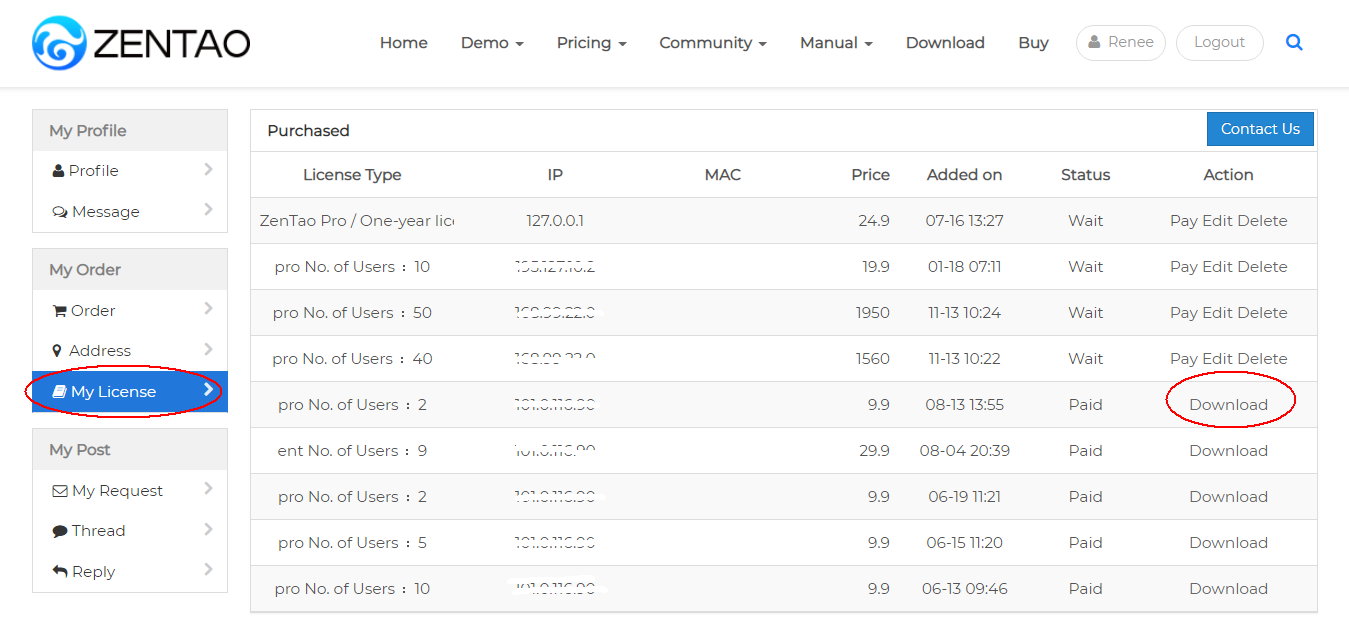Click the Contact Us button
Viewport: 1349px width, 625px height.
pyautogui.click(x=1260, y=129)
